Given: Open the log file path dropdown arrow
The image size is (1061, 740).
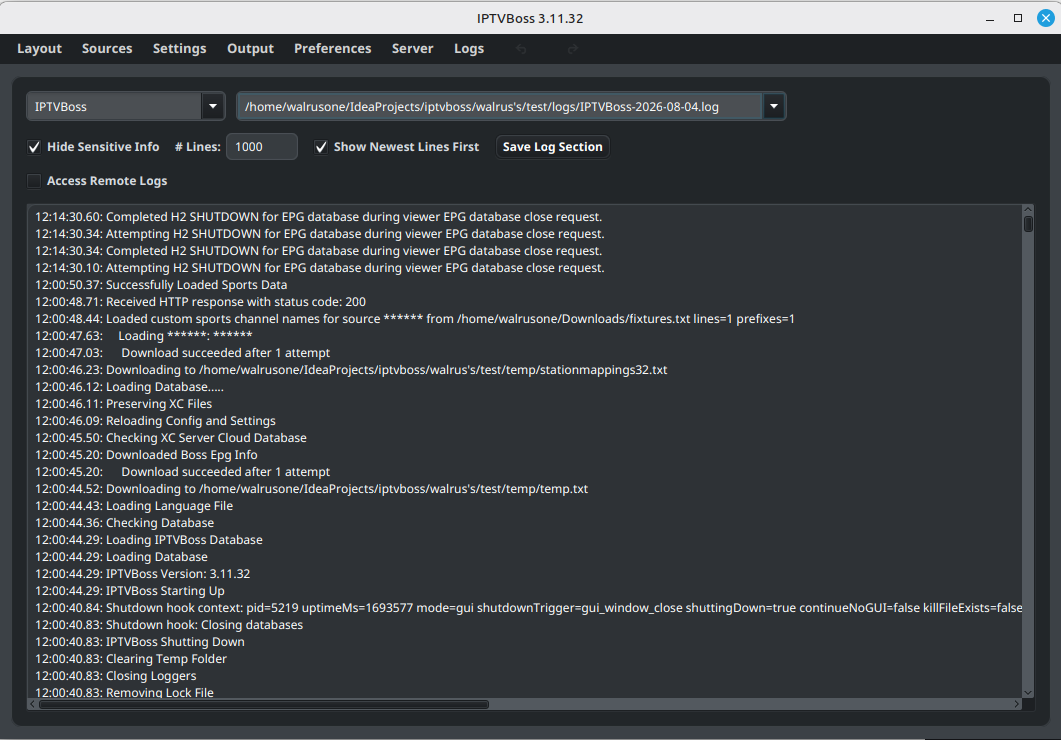Looking at the screenshot, I should (773, 106).
